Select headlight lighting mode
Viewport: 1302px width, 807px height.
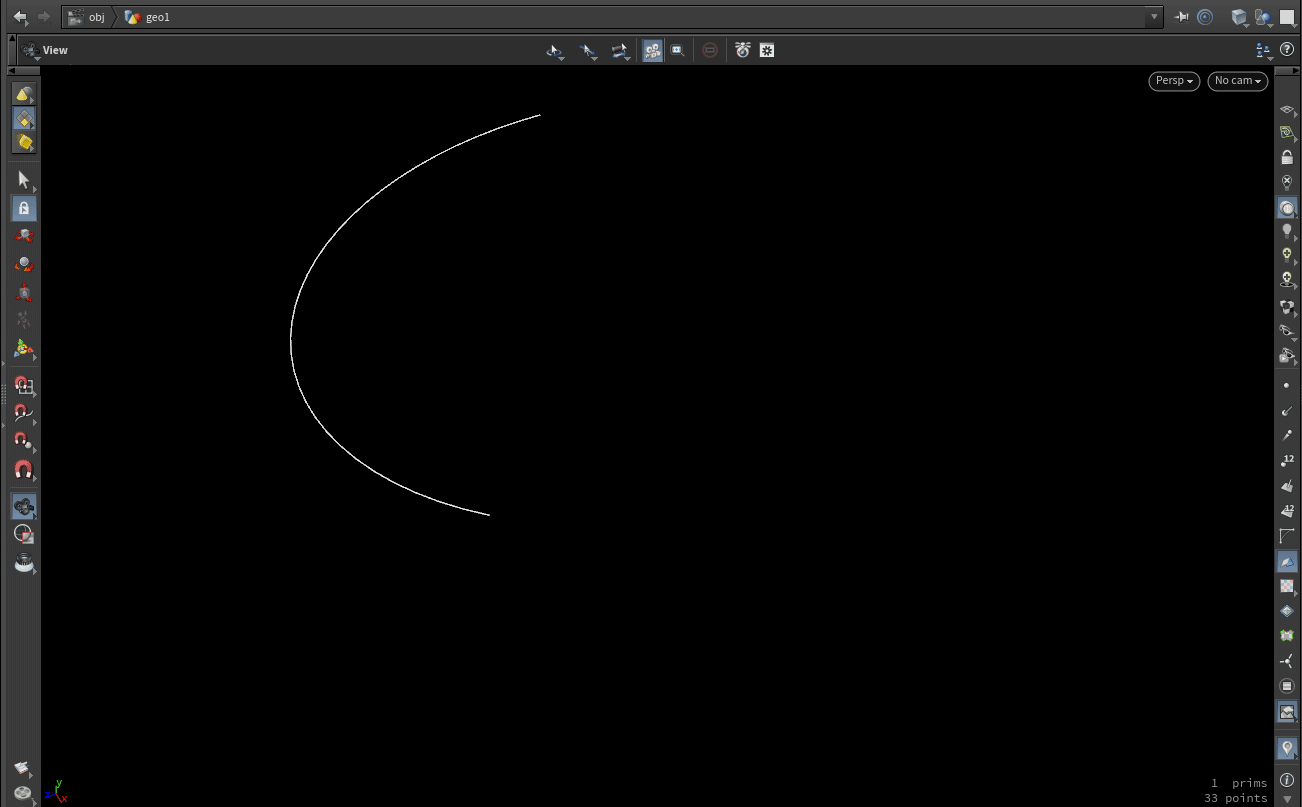tap(1287, 208)
